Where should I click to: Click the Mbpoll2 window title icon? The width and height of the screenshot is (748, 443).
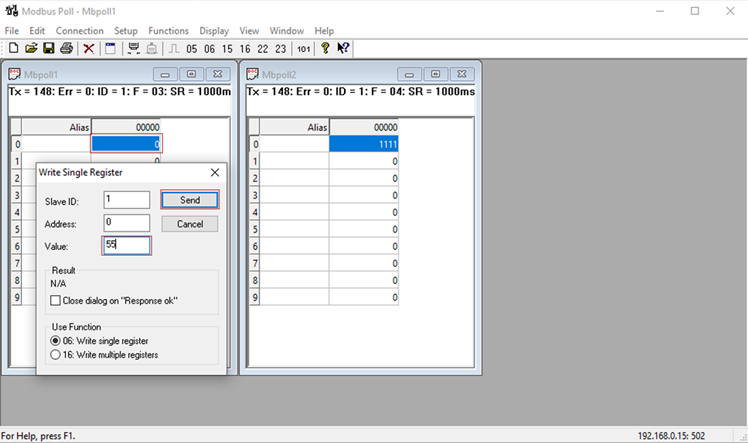coord(252,74)
